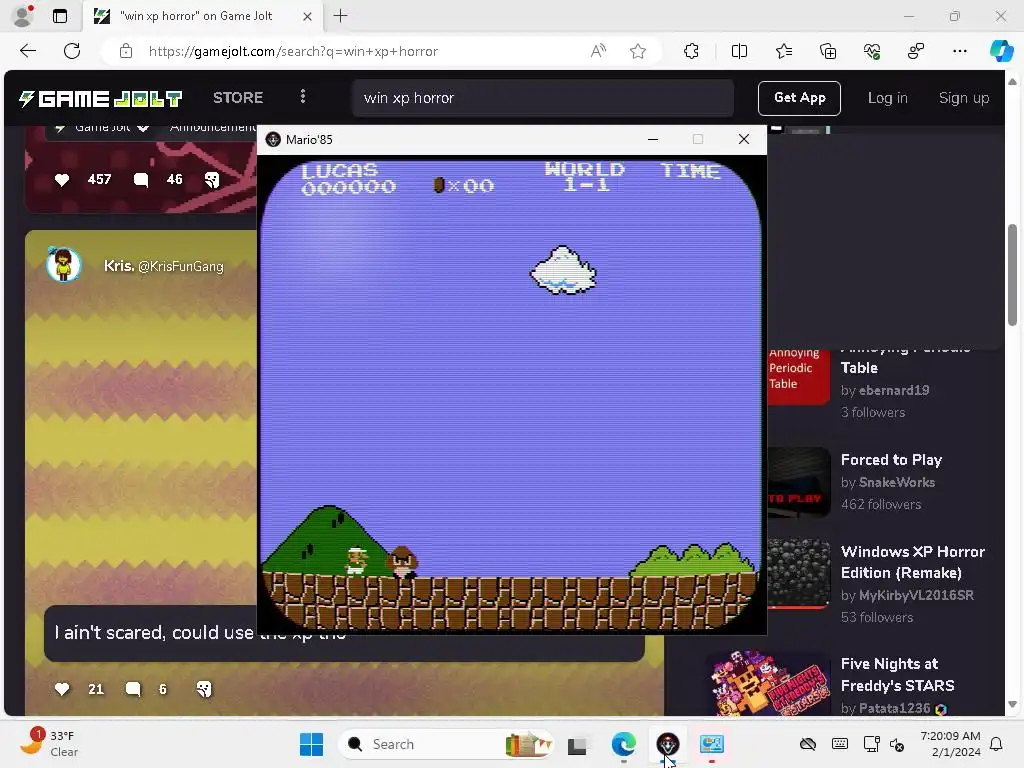
Task: Open Task View from the taskbar
Action: [x=577, y=744]
